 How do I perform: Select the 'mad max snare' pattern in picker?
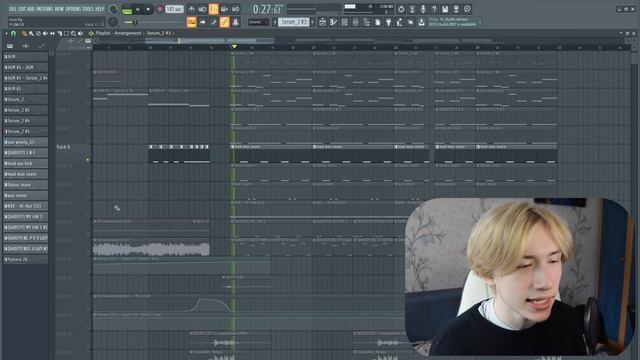pos(25,174)
